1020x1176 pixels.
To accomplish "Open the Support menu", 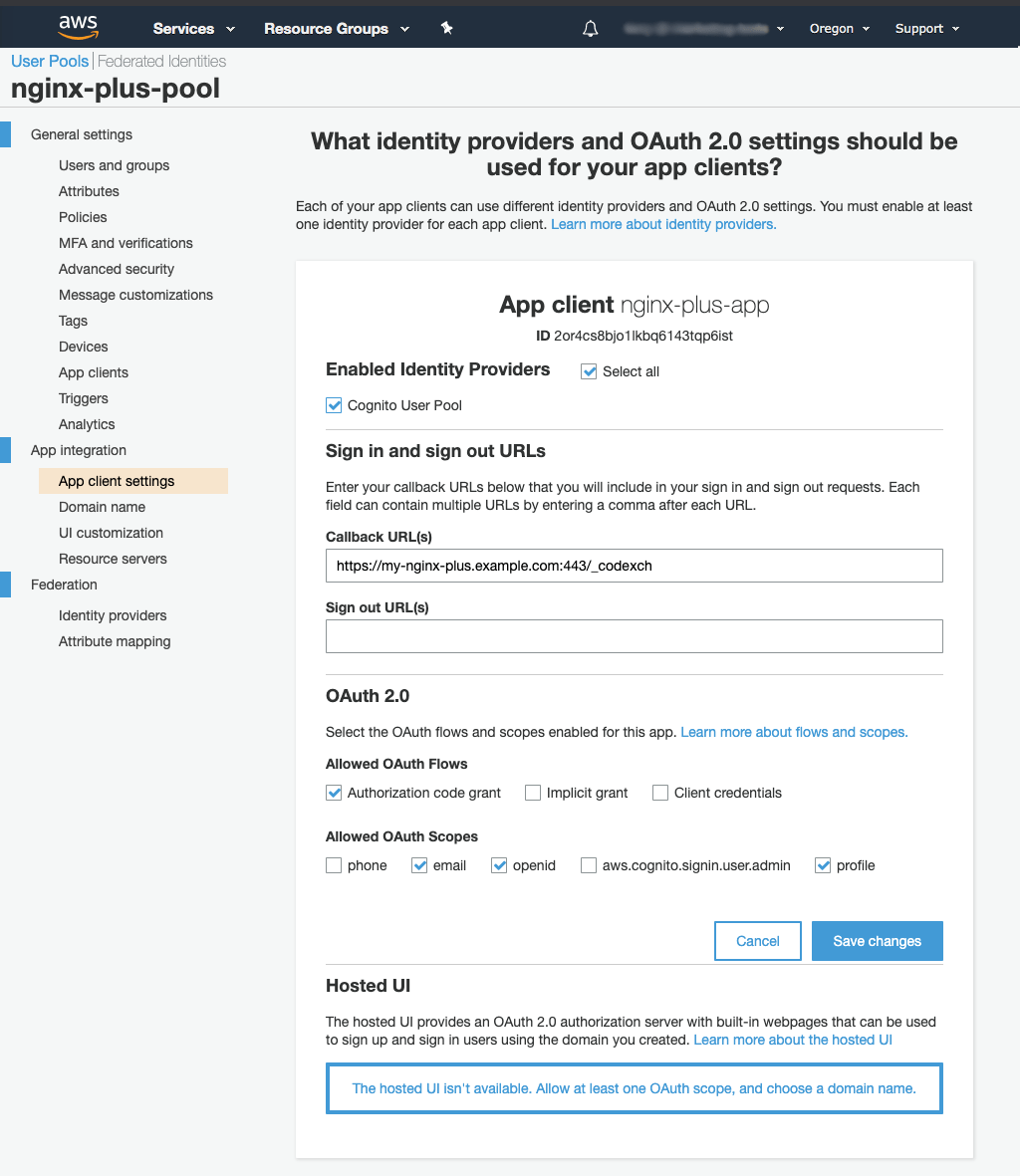I will (x=926, y=29).
